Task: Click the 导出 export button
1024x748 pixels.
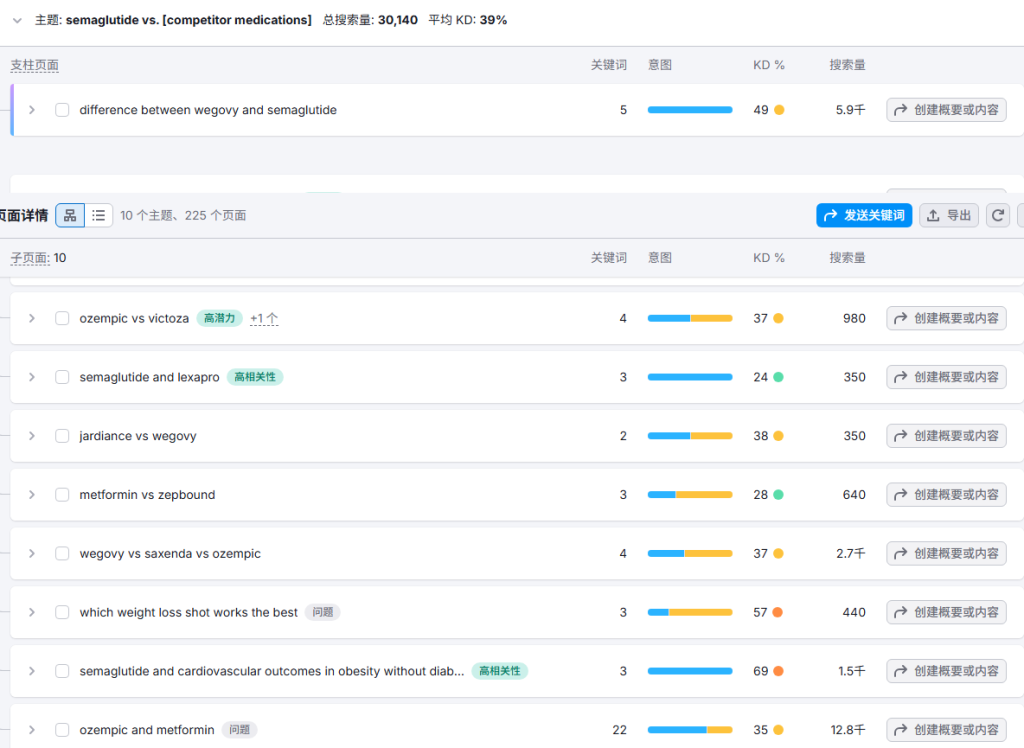Action: 949,215
